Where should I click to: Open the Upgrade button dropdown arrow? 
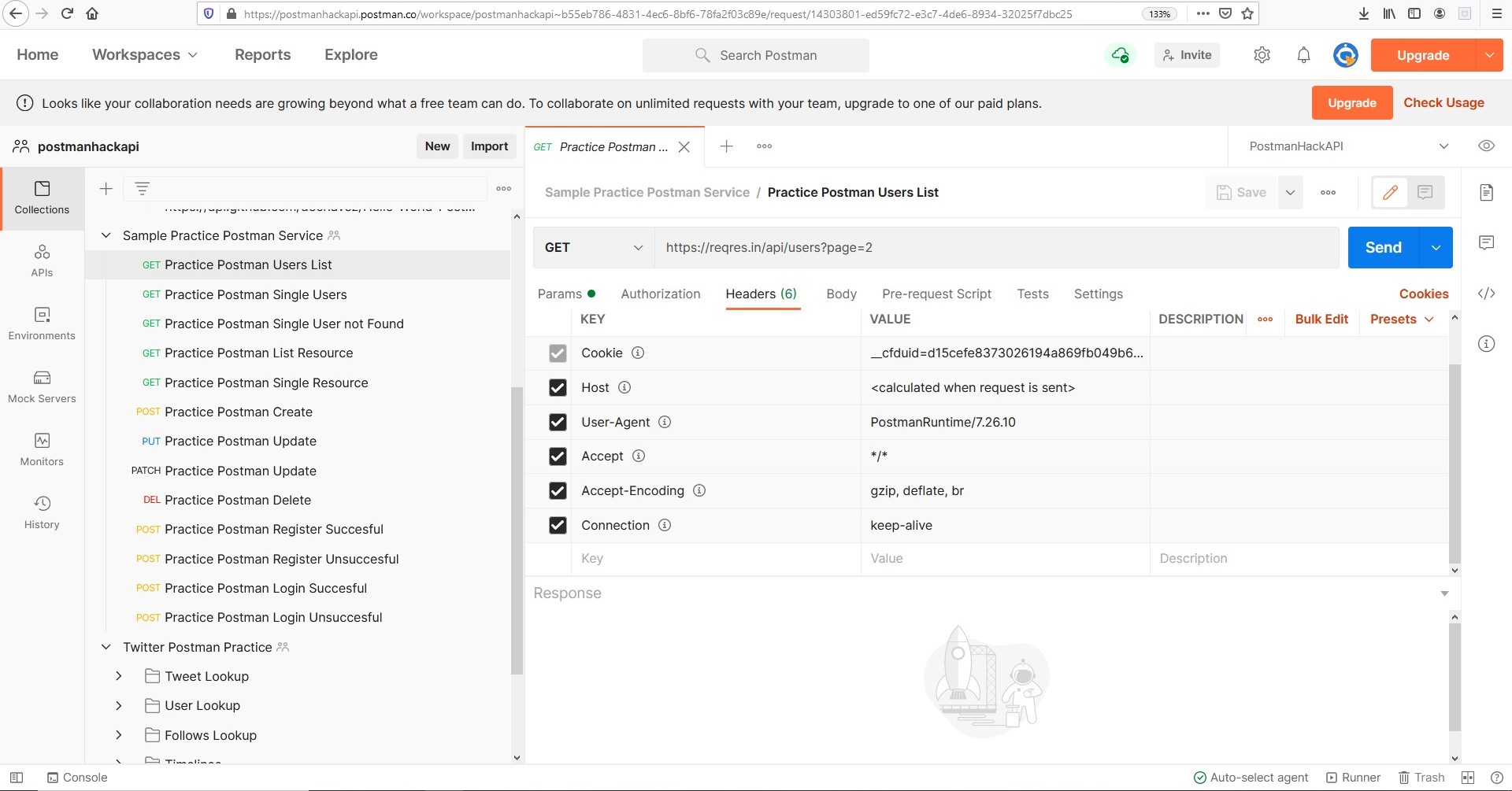click(x=1488, y=55)
